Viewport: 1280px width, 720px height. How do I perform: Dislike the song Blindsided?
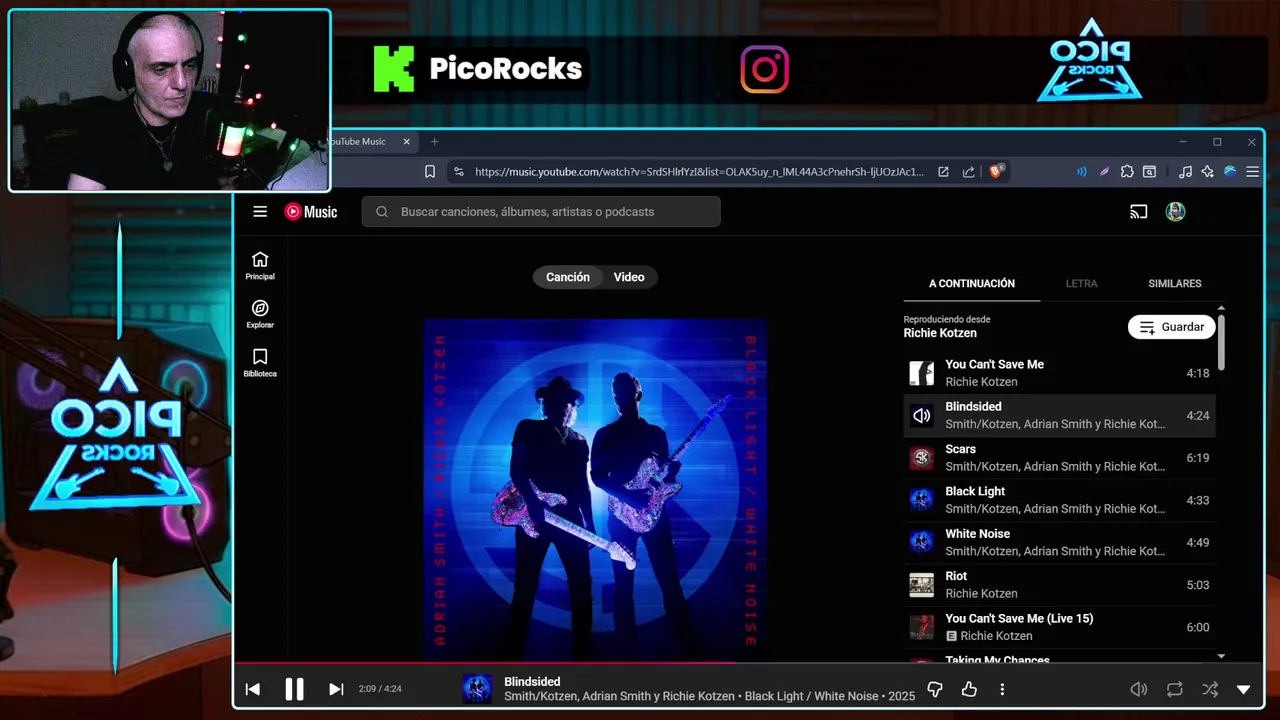coord(935,689)
